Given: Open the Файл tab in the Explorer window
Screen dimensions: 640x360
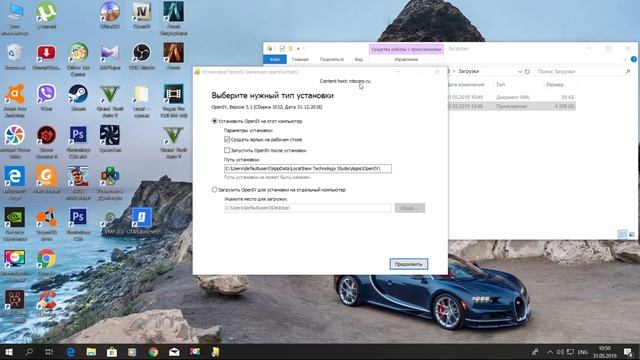Looking at the screenshot, I should point(275,60).
